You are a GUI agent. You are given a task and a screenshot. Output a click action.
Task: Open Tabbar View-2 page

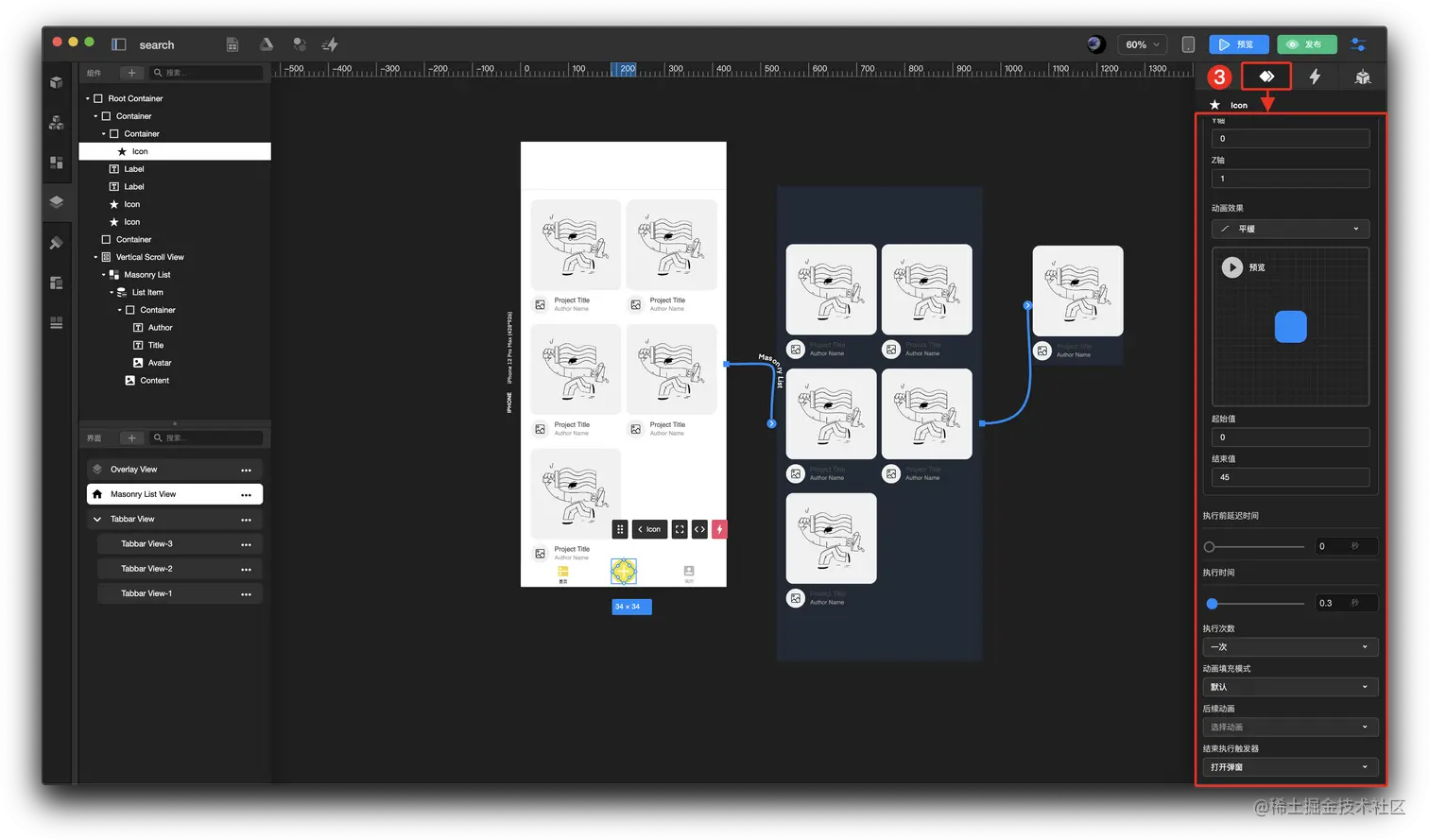point(180,569)
